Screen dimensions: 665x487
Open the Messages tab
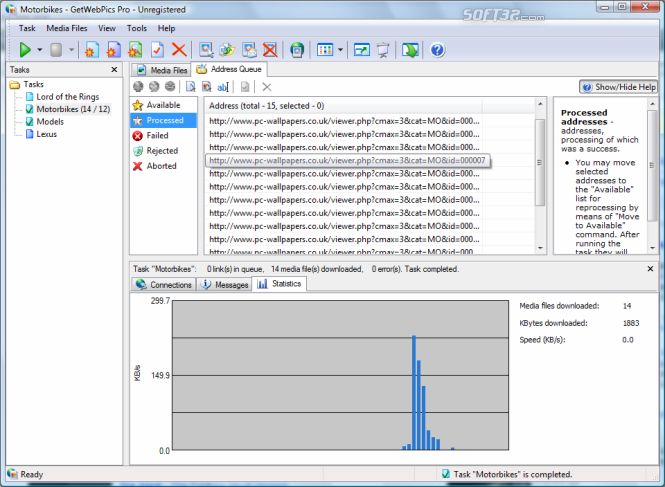[224, 285]
